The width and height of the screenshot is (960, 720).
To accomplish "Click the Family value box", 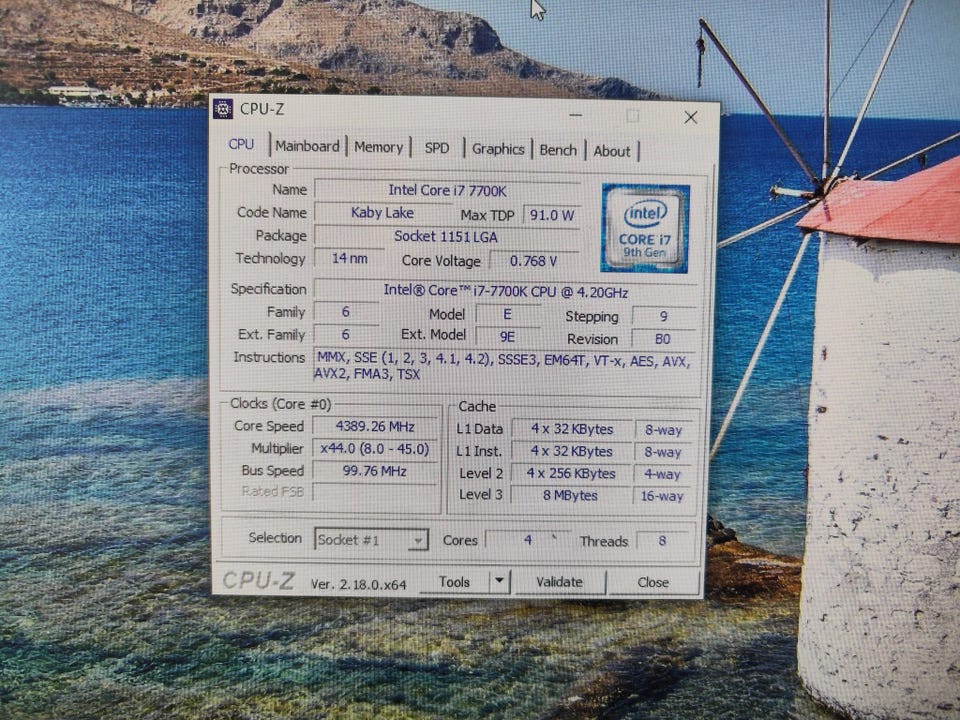I will pyautogui.click(x=346, y=312).
